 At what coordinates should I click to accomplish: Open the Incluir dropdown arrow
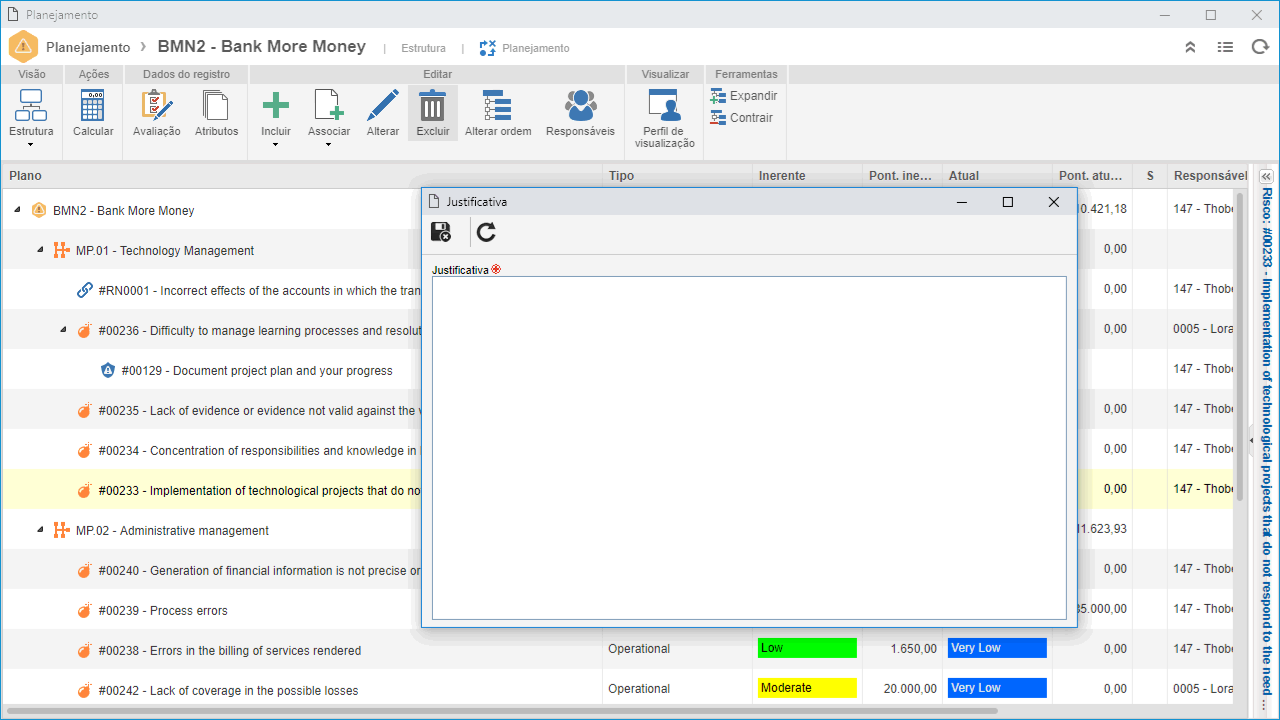pyautogui.click(x=275, y=145)
